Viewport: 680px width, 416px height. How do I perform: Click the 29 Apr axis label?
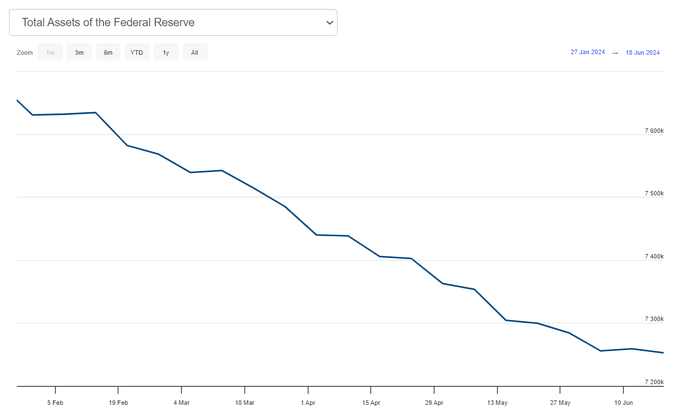click(x=434, y=403)
